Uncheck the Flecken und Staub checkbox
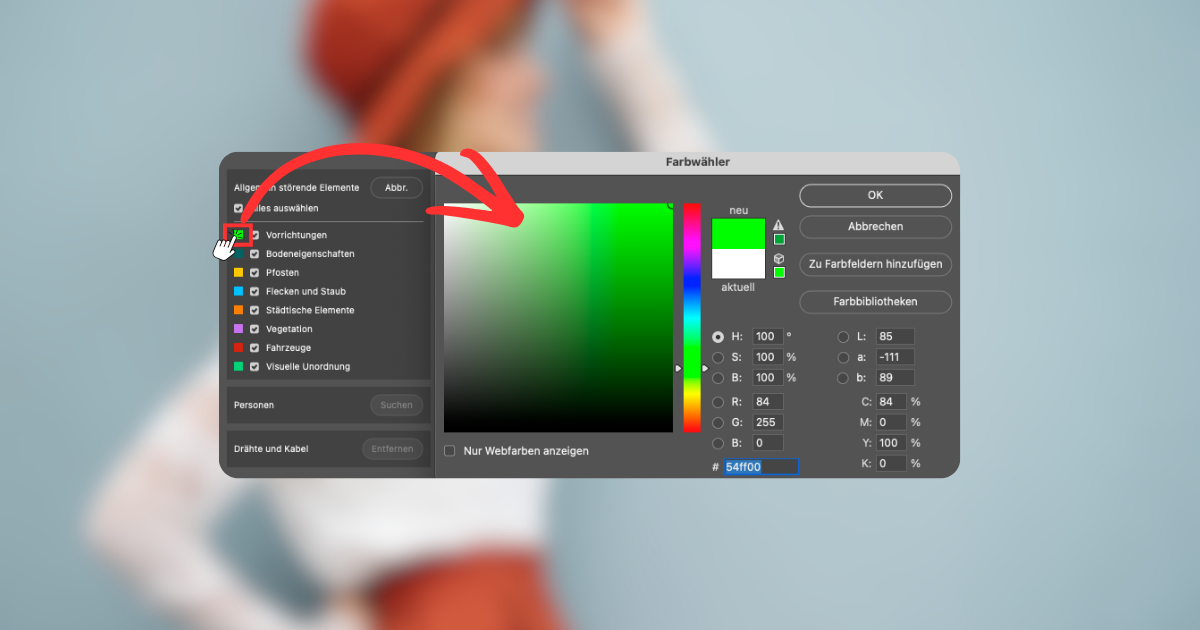The width and height of the screenshot is (1200, 630). (x=255, y=291)
